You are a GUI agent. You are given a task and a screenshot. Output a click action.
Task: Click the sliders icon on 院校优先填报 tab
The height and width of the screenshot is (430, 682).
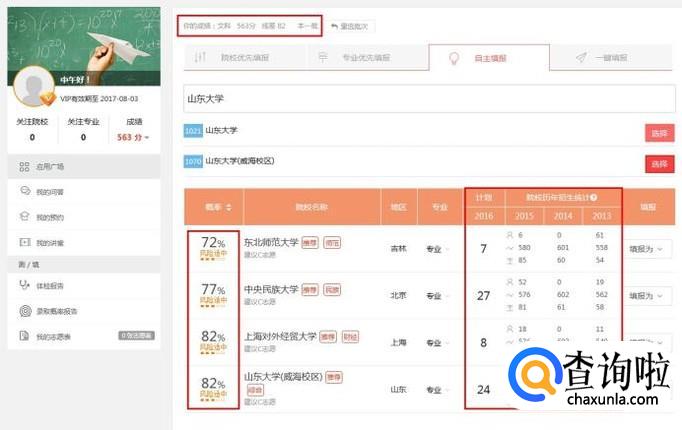click(x=200, y=57)
